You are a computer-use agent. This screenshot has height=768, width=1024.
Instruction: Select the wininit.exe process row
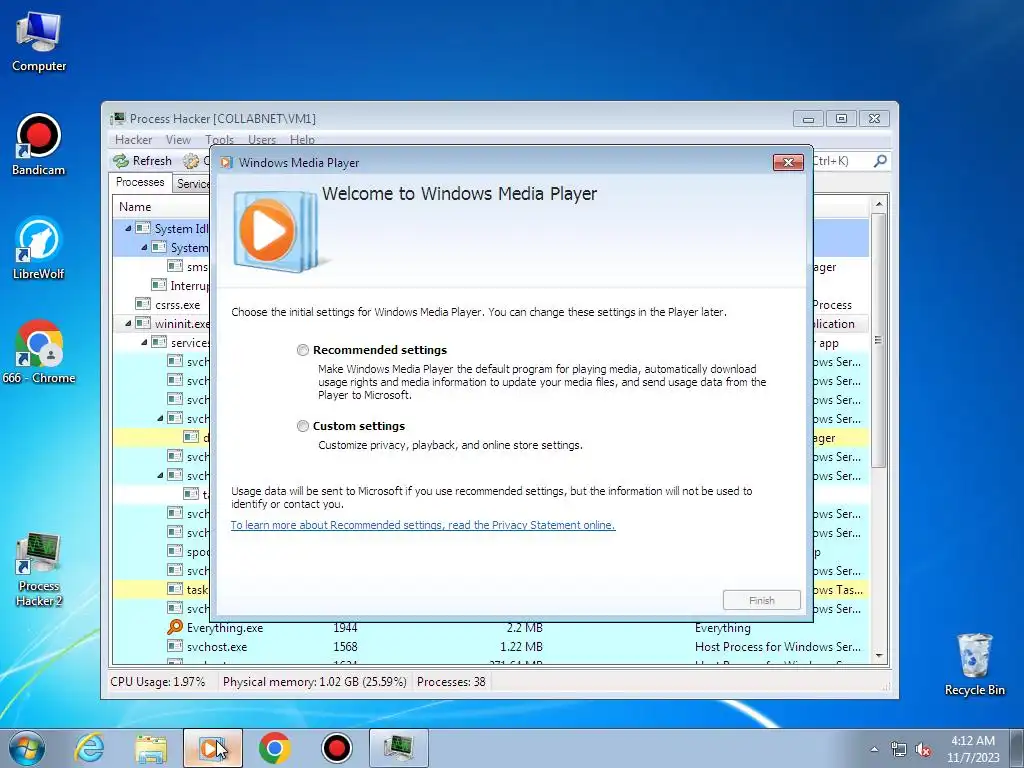pyautogui.click(x=162, y=323)
